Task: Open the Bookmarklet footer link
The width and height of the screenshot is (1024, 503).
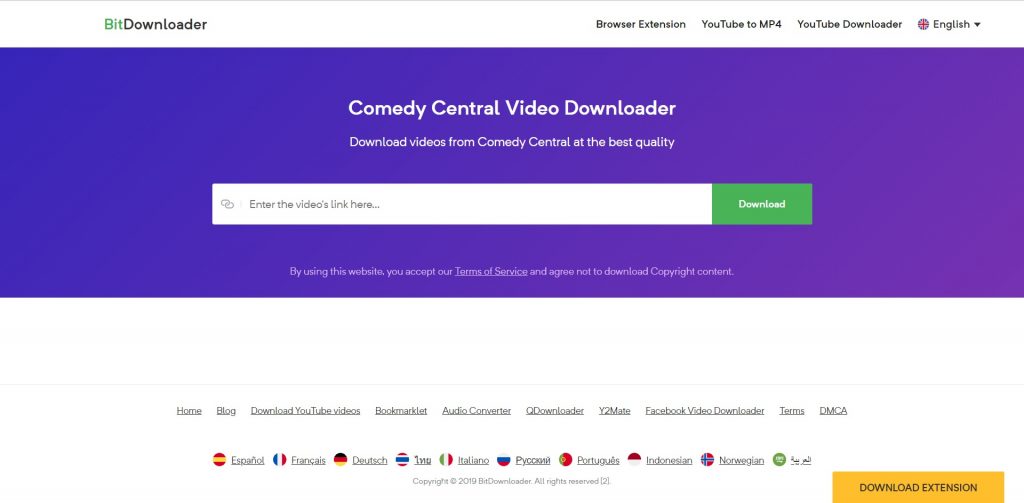Action: 401,411
